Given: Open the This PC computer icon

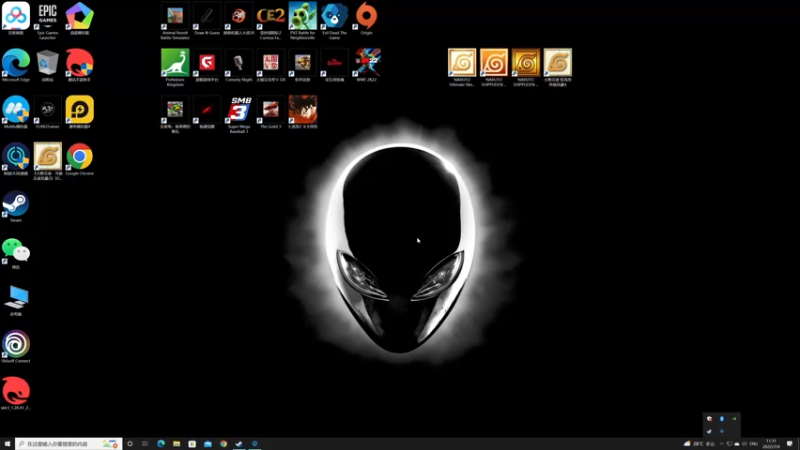Looking at the screenshot, I should point(16,300).
